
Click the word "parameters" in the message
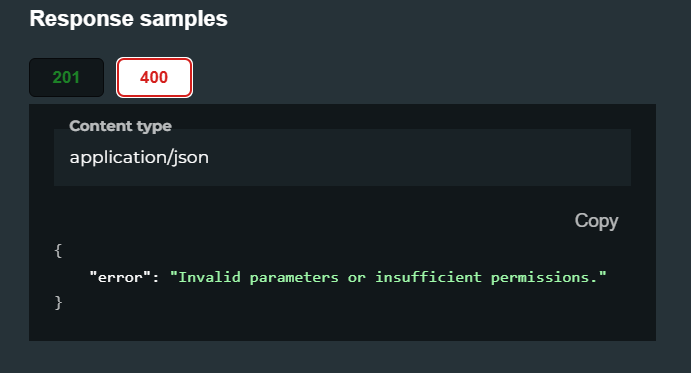tap(294, 277)
